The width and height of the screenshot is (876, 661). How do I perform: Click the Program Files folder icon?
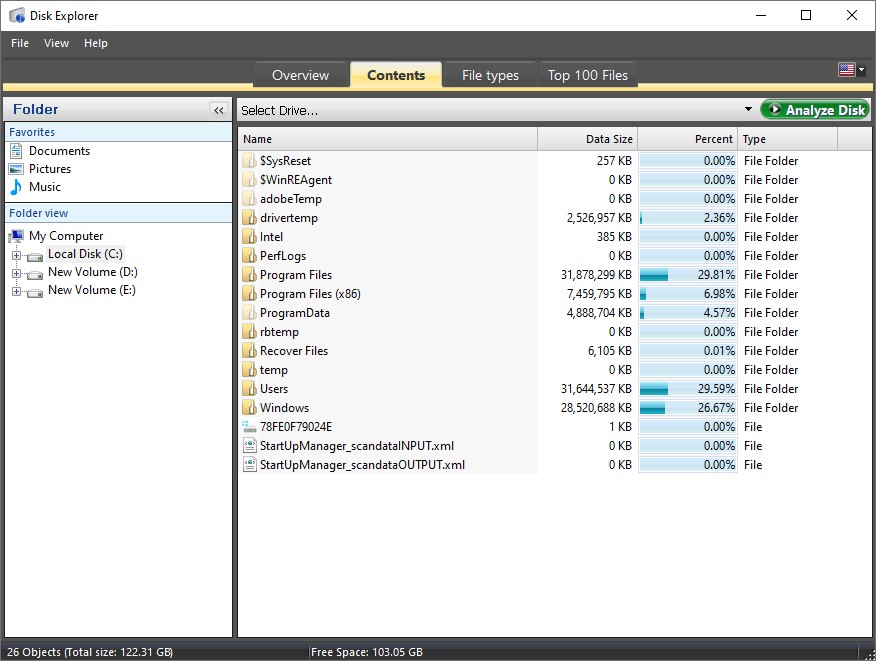250,275
